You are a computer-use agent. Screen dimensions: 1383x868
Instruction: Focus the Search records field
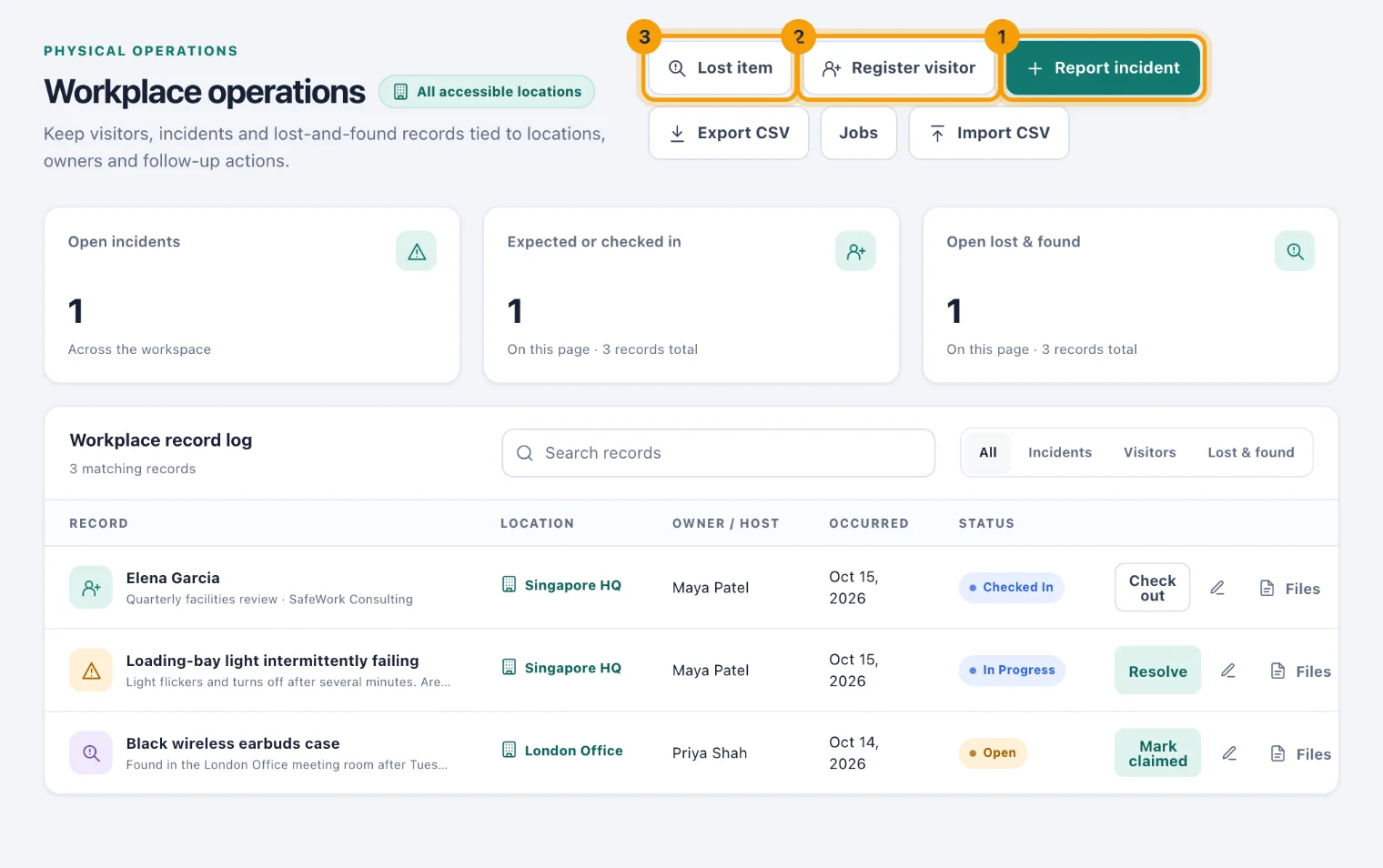click(719, 453)
